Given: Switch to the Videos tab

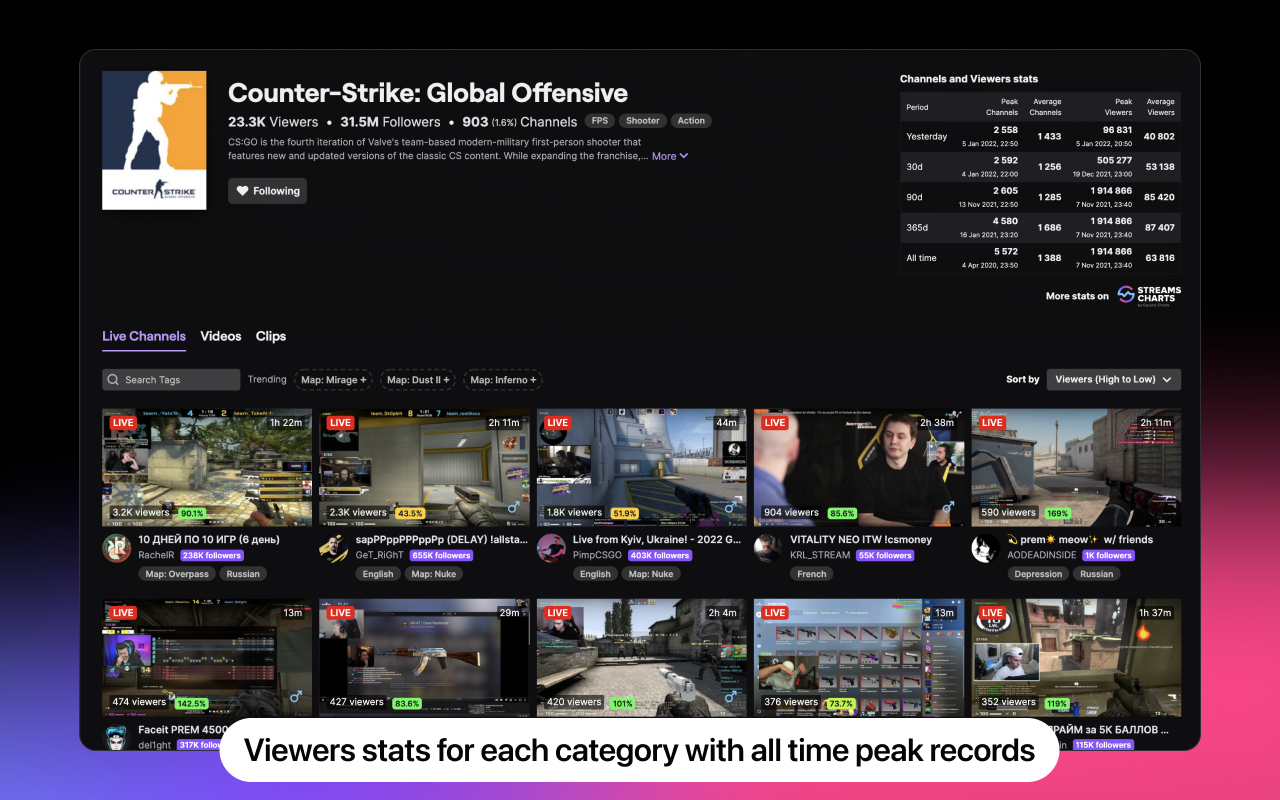Looking at the screenshot, I should click(220, 336).
